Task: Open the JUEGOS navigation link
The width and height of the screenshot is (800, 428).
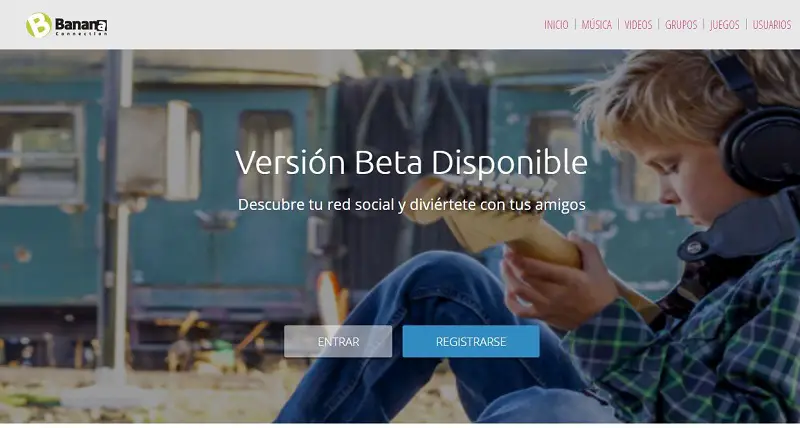Action: coord(724,25)
